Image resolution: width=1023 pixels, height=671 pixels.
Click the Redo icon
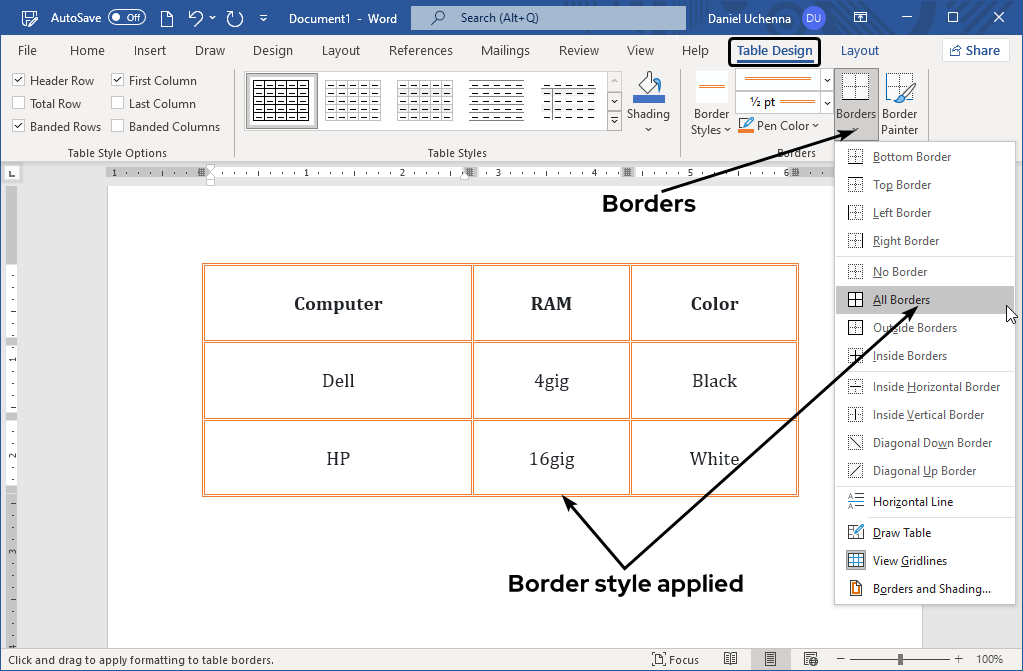pyautogui.click(x=235, y=17)
